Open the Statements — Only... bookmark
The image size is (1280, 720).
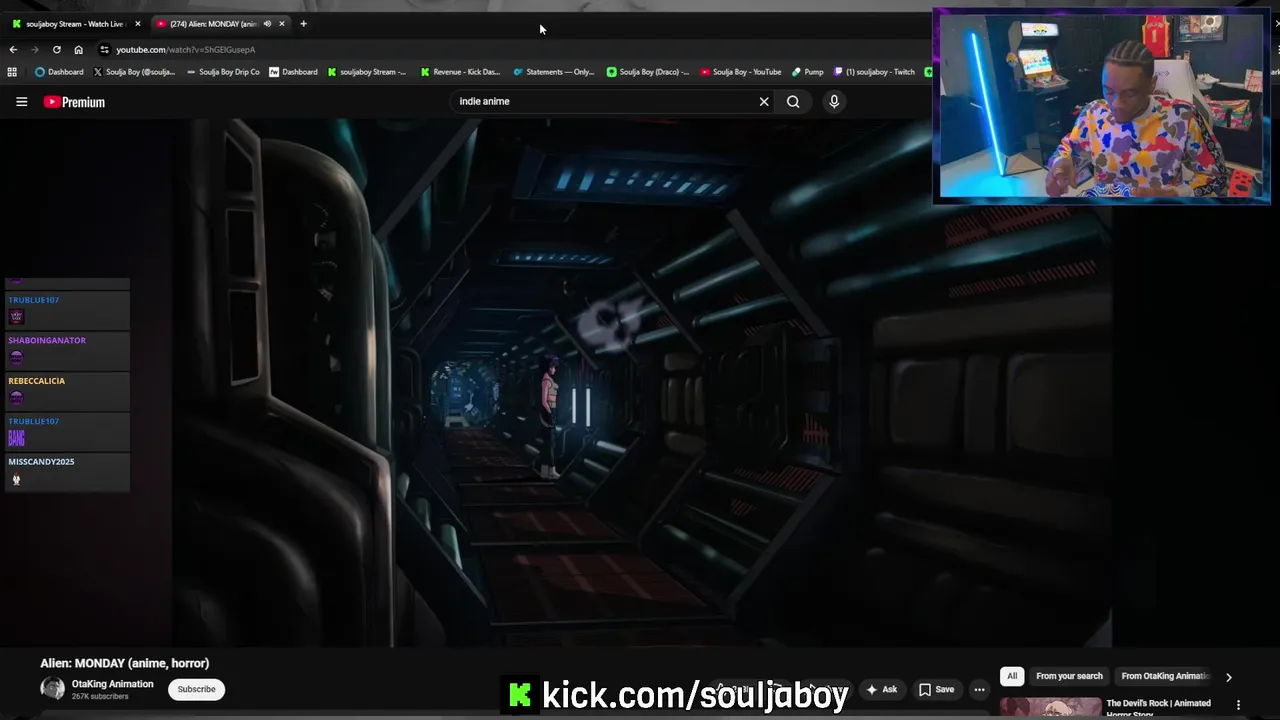tap(554, 72)
